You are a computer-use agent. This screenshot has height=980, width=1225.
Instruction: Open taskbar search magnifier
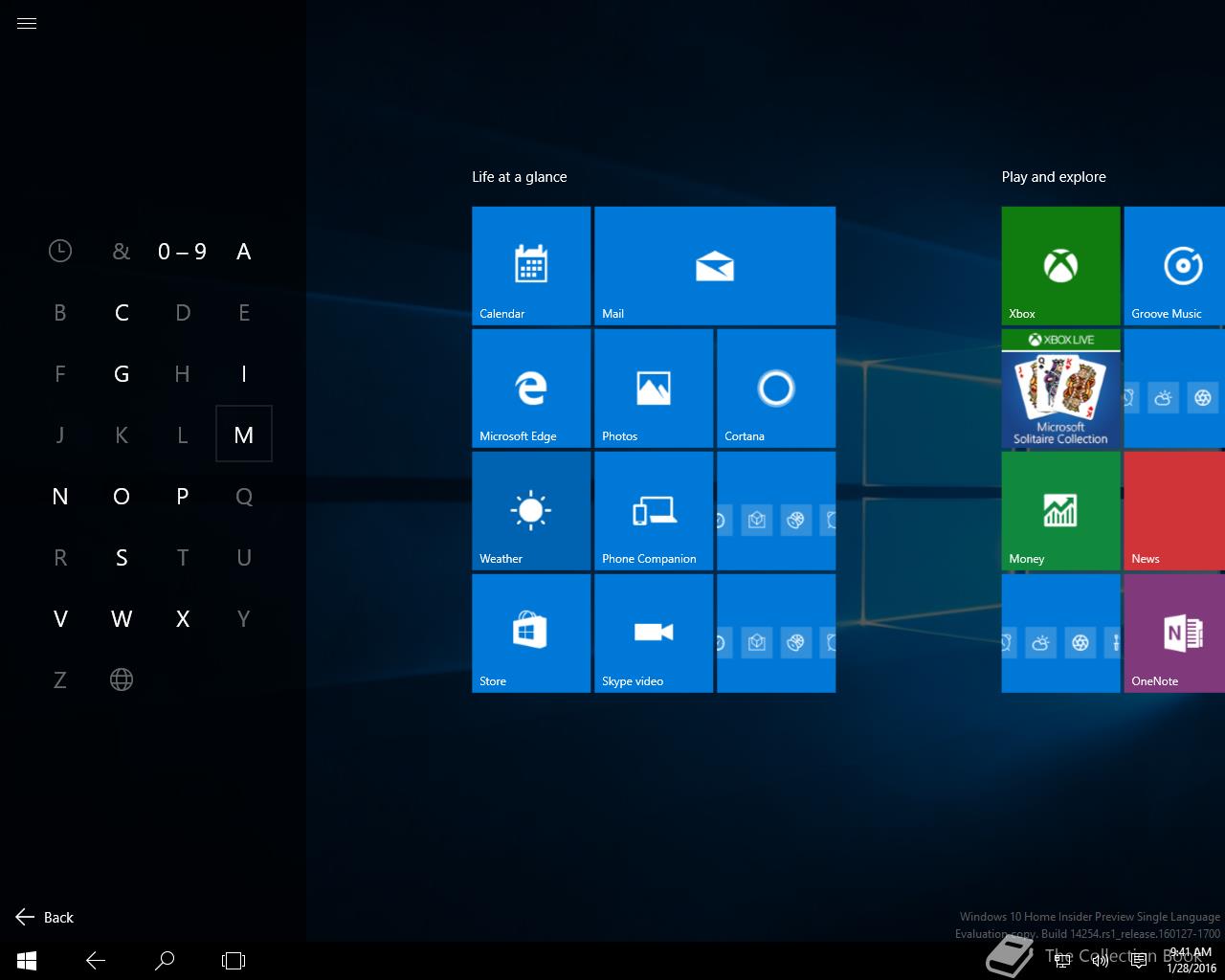[x=165, y=961]
